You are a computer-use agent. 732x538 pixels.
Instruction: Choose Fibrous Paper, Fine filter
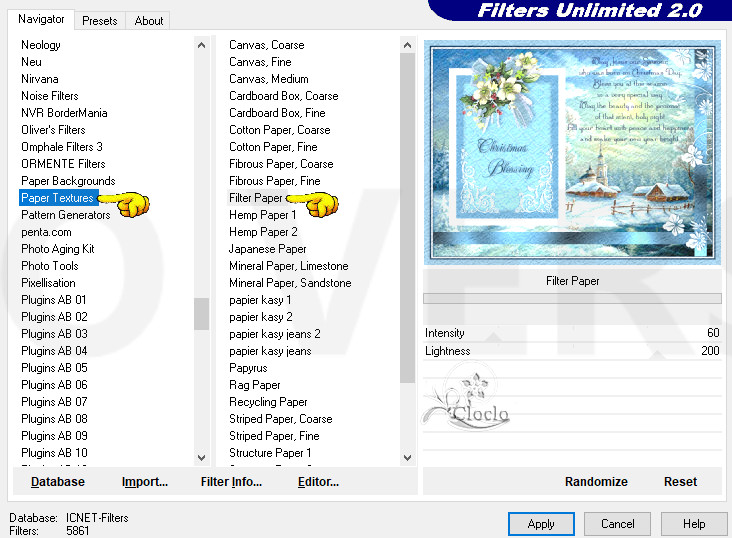point(274,181)
